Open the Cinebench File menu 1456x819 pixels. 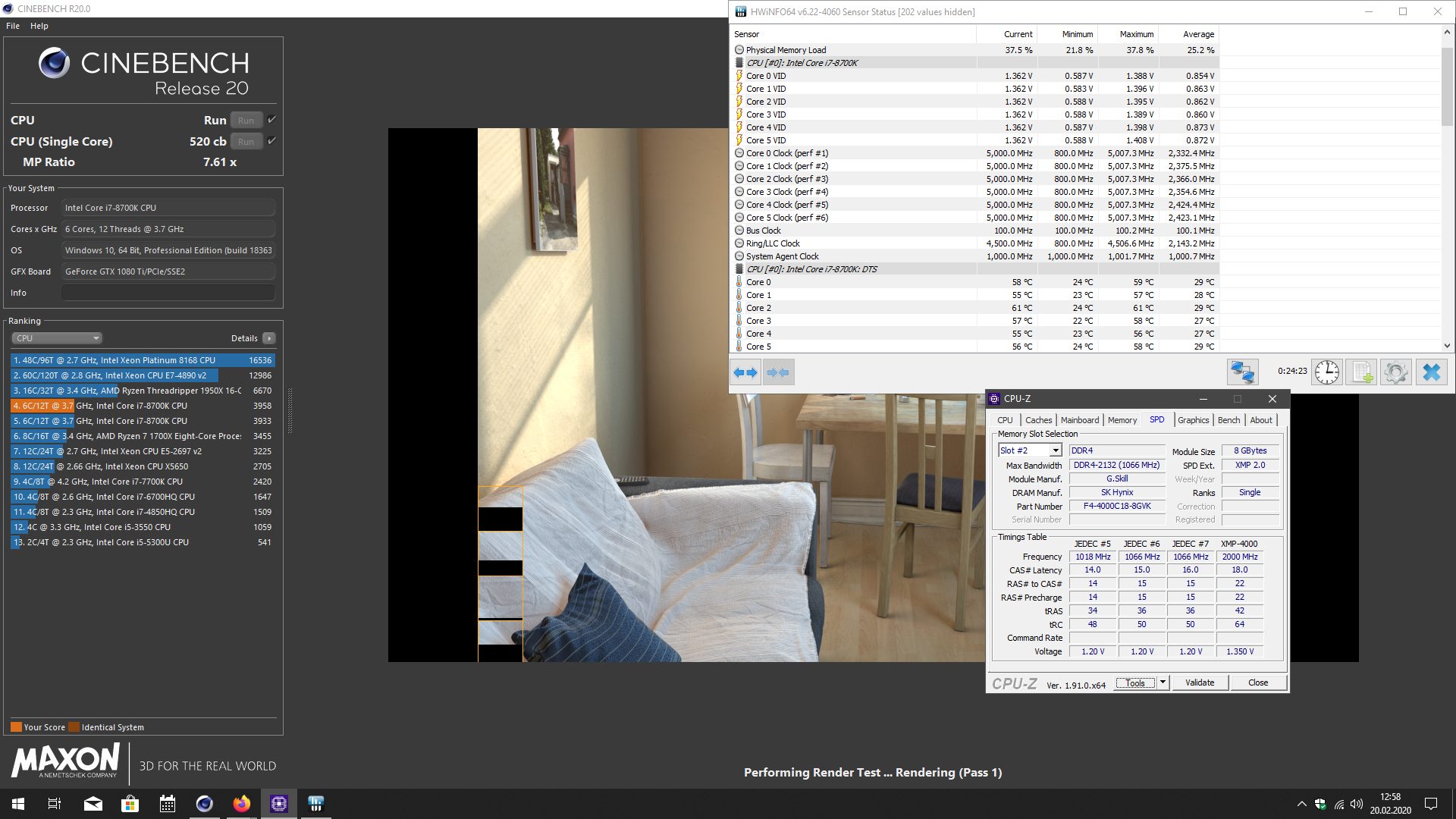pos(13,26)
